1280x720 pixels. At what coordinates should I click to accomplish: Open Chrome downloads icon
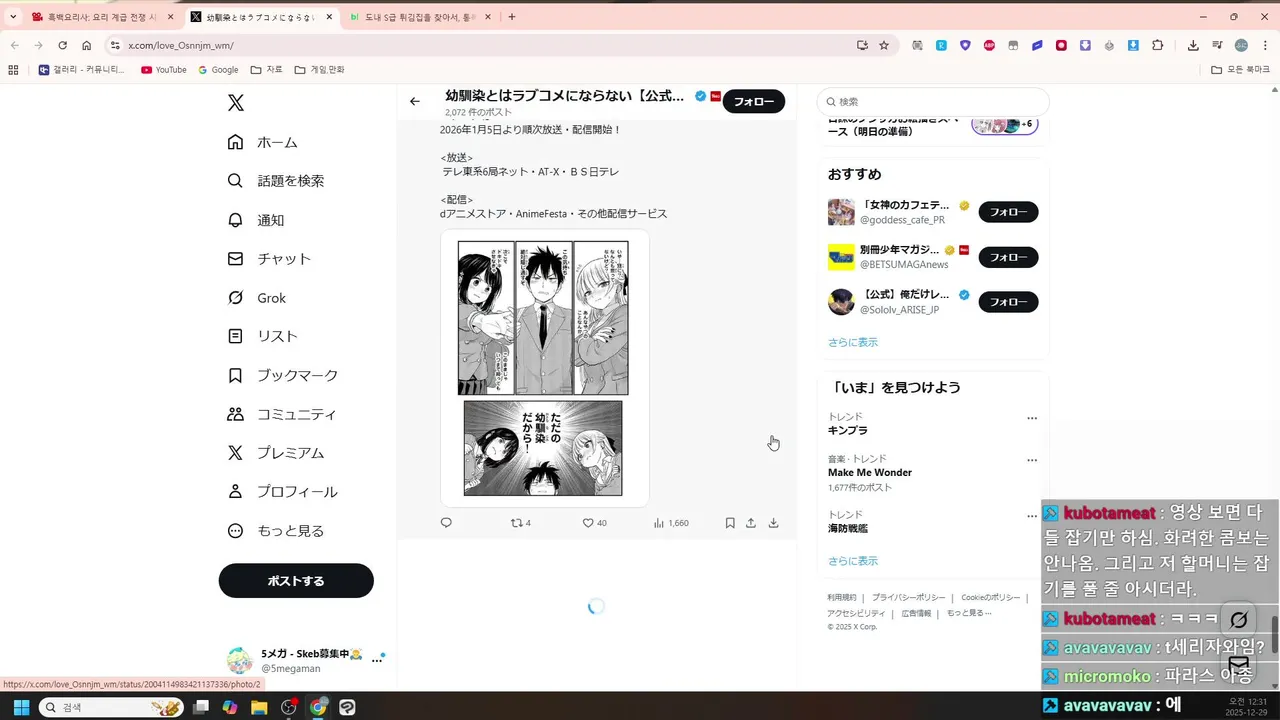pyautogui.click(x=1193, y=45)
